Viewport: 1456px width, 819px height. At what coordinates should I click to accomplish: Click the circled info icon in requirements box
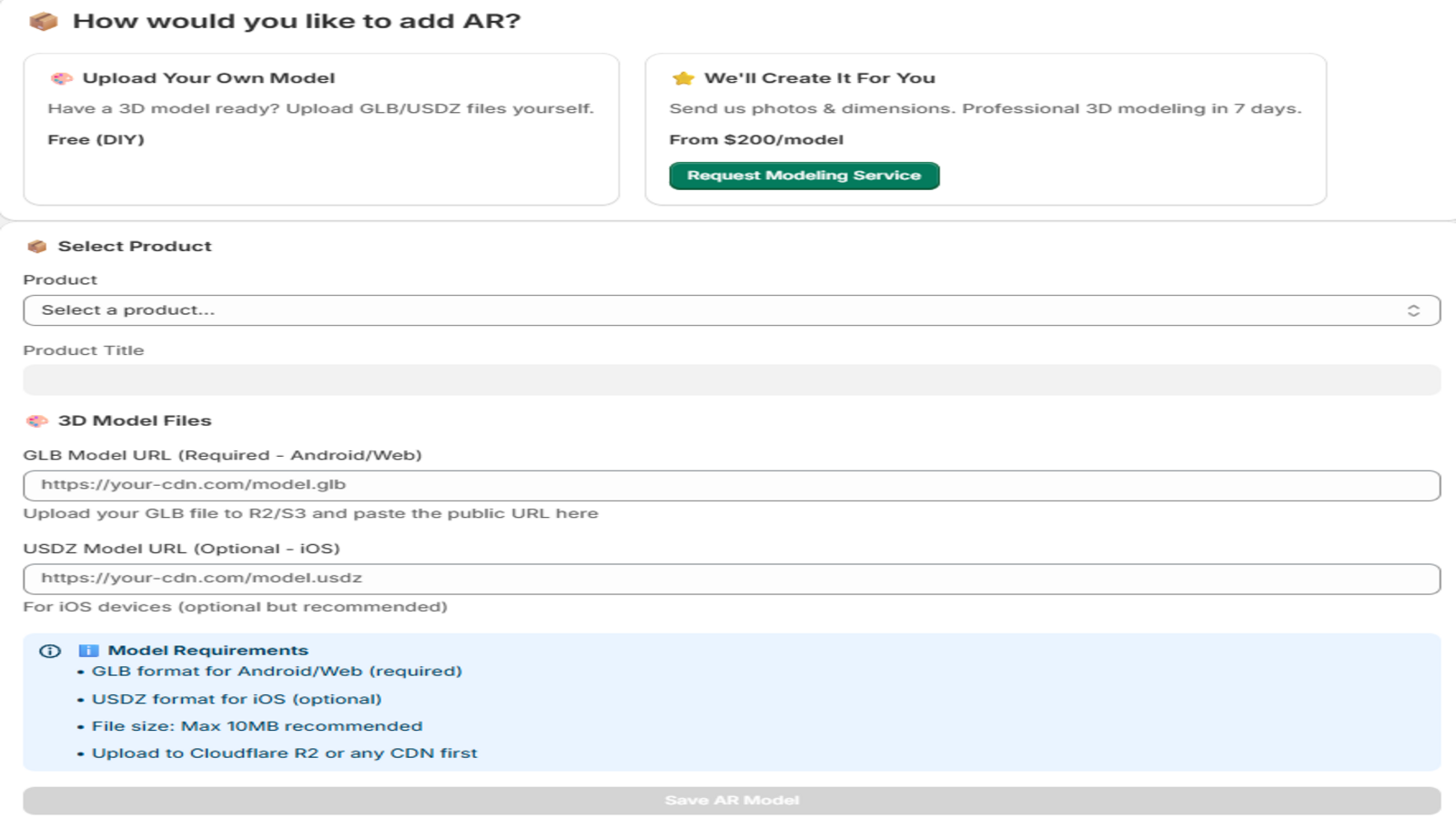[x=50, y=651]
